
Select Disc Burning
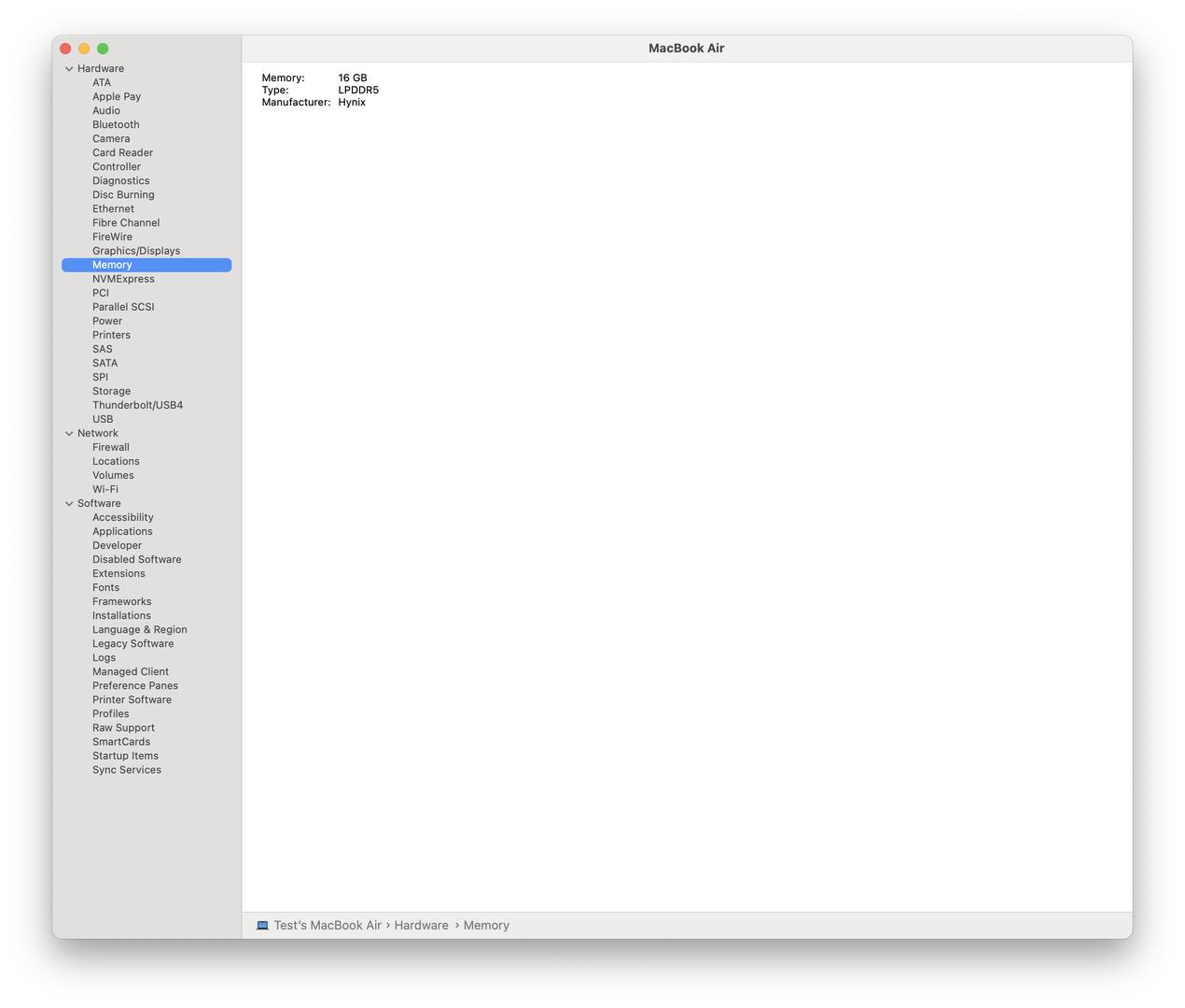pos(123,195)
